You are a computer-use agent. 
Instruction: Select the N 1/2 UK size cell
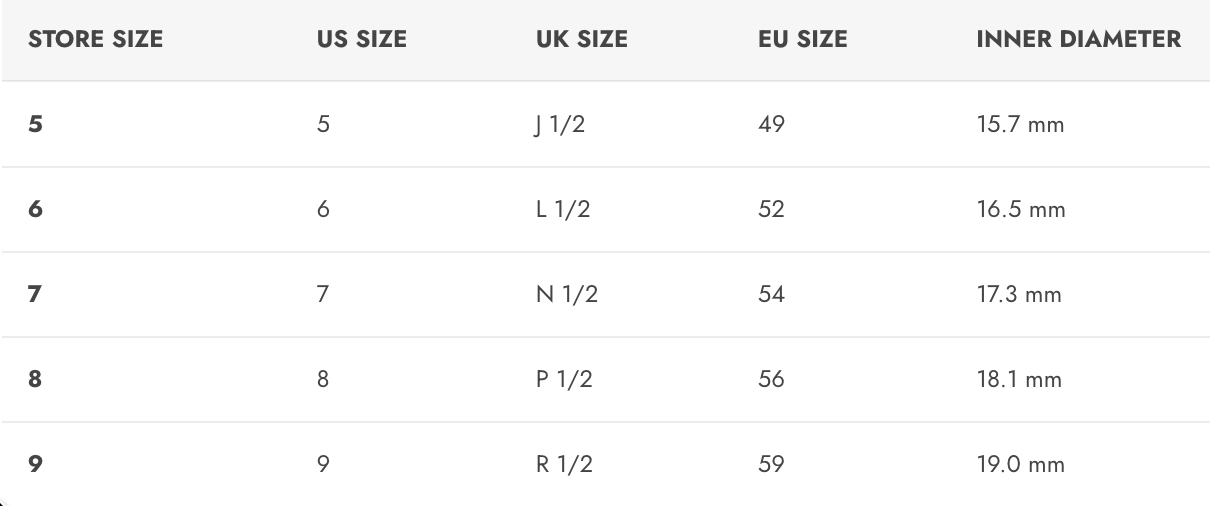[x=566, y=295]
